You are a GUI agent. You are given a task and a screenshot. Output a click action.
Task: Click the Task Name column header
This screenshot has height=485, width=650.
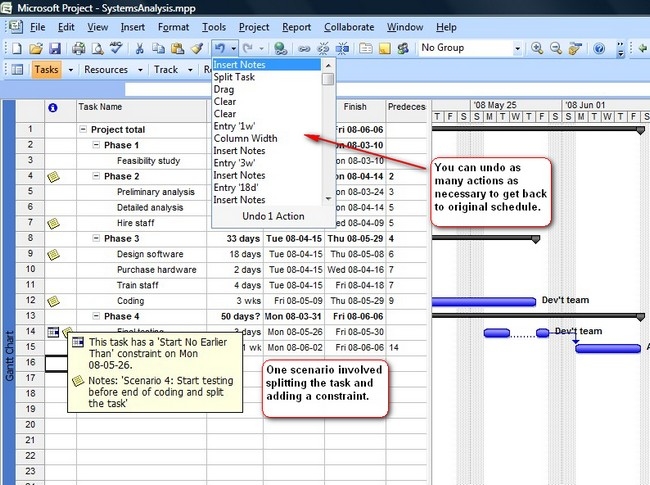[x=100, y=107]
